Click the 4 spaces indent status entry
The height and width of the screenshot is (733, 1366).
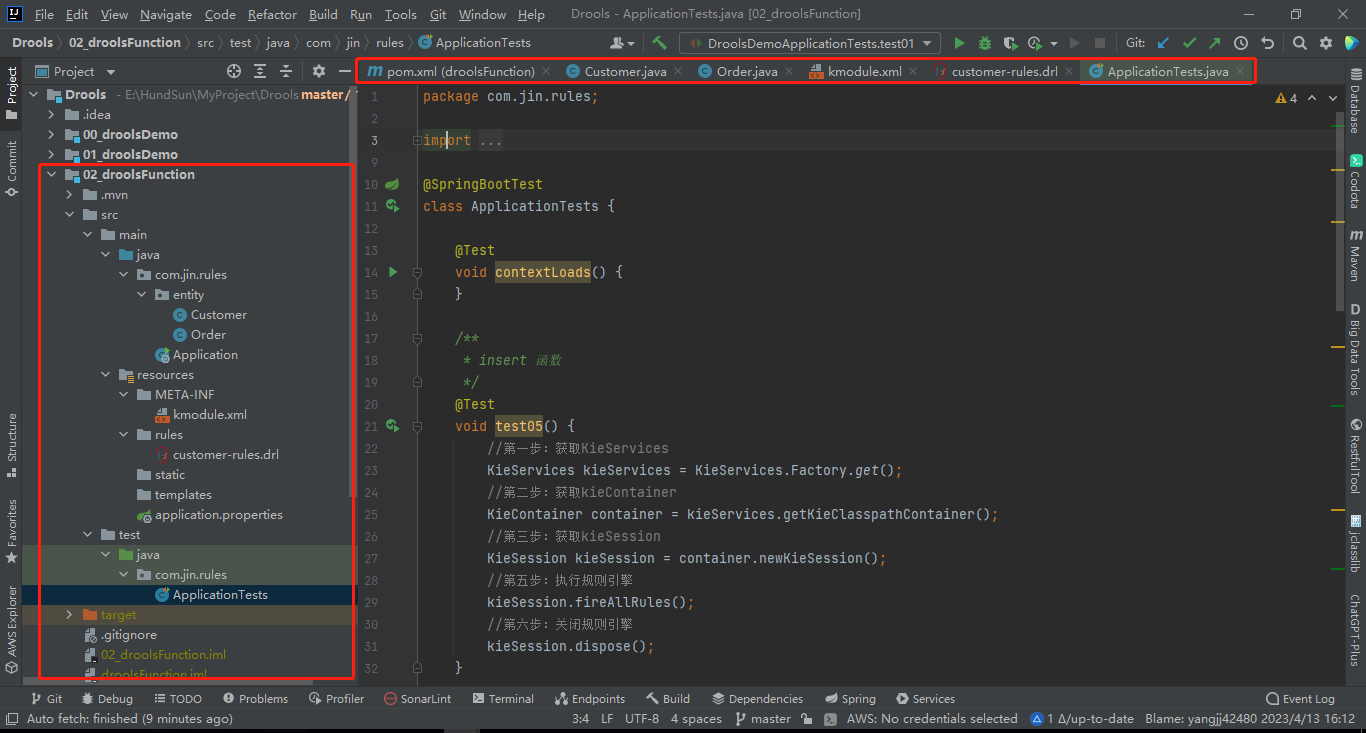click(x=696, y=718)
